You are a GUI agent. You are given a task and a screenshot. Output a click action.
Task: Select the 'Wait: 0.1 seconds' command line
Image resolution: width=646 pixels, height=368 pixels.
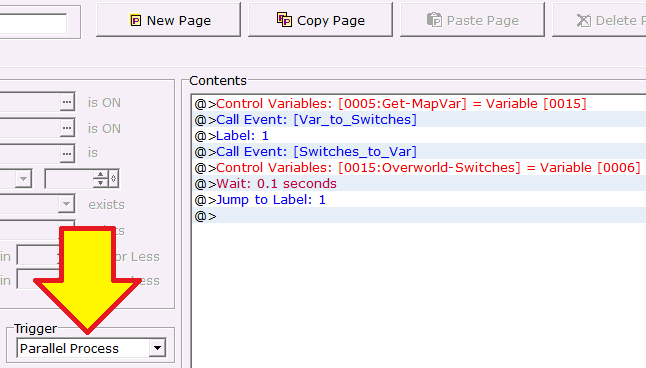[419, 184]
